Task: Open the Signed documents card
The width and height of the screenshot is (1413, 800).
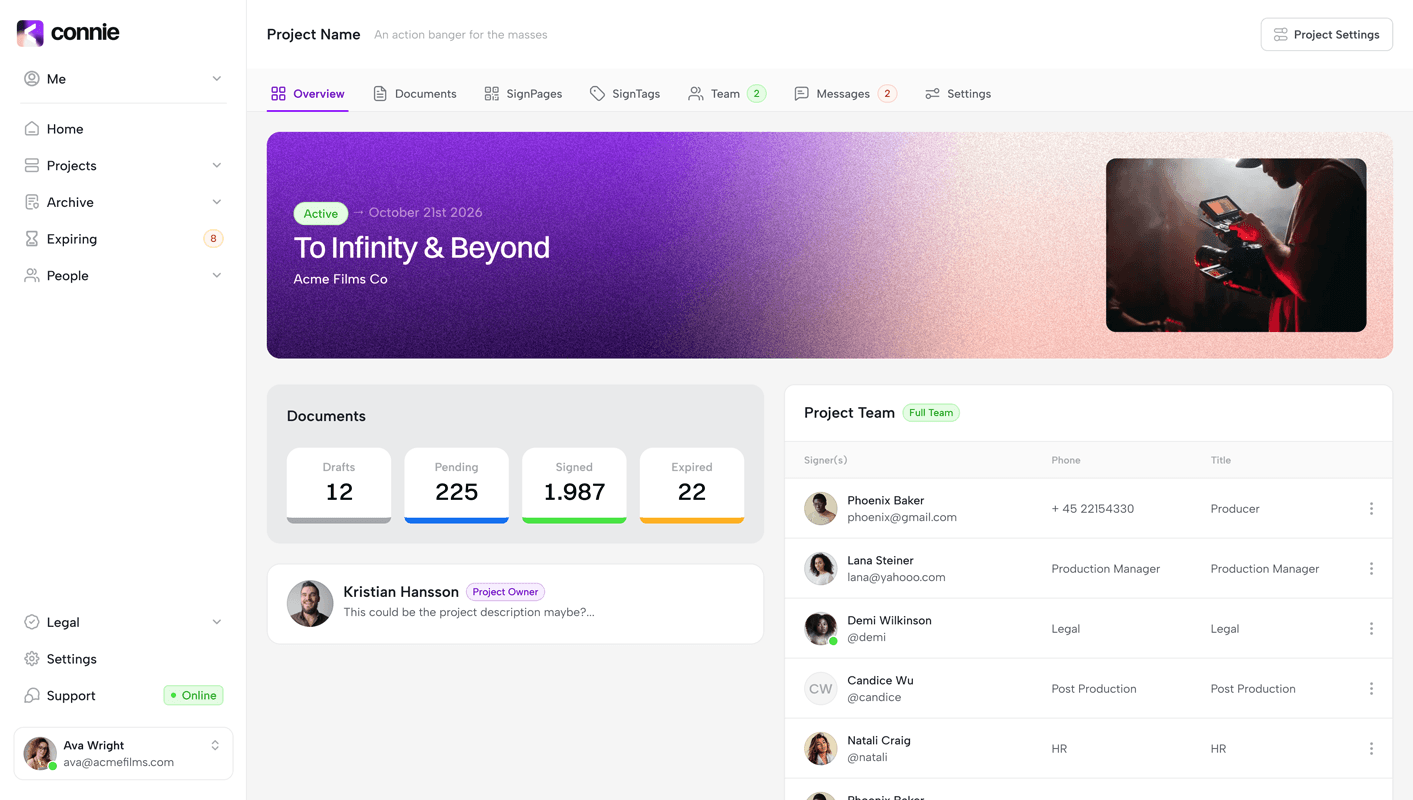Action: click(574, 486)
